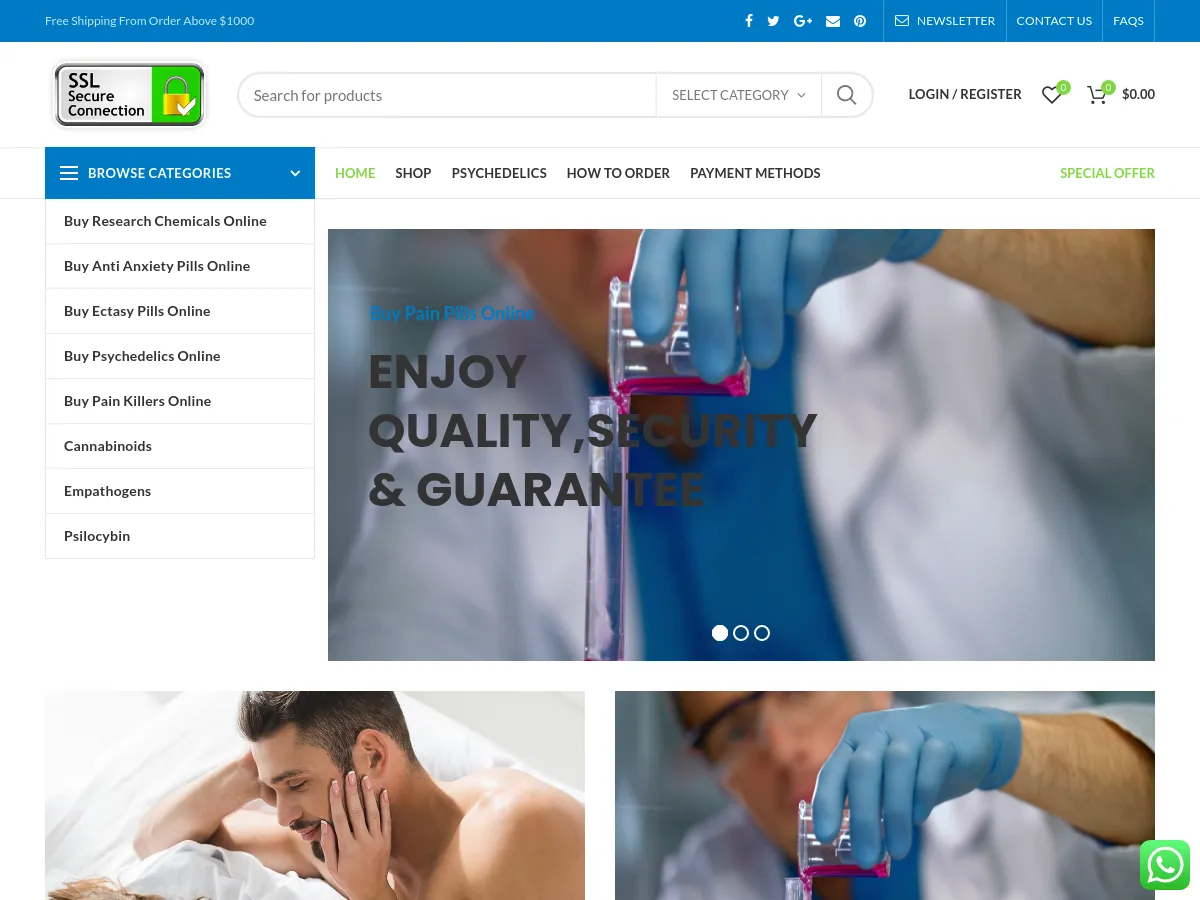Open the PSYCHEDELICS menu item

click(x=499, y=173)
